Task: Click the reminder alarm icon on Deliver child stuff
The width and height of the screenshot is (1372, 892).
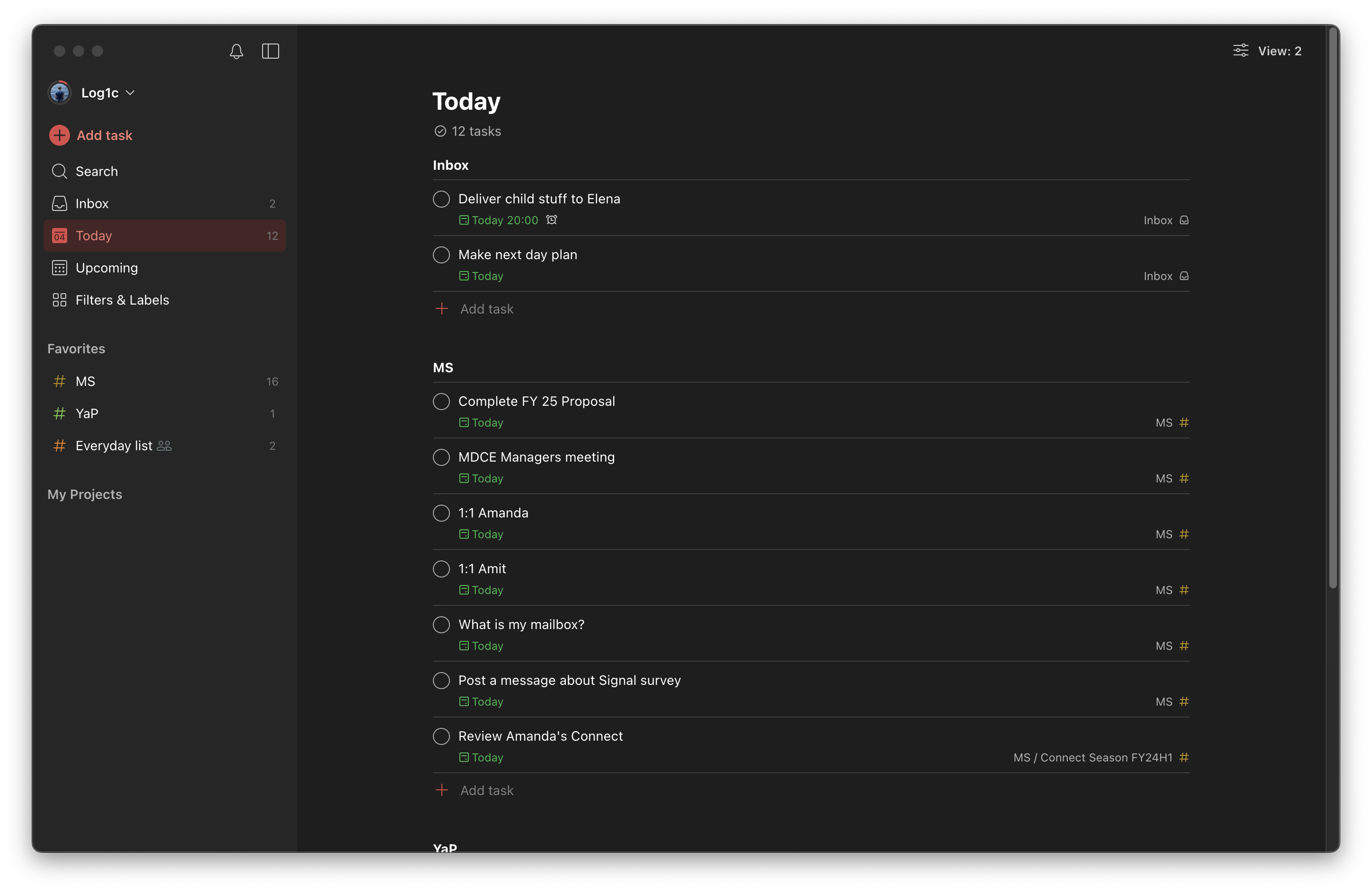Action: (x=552, y=220)
